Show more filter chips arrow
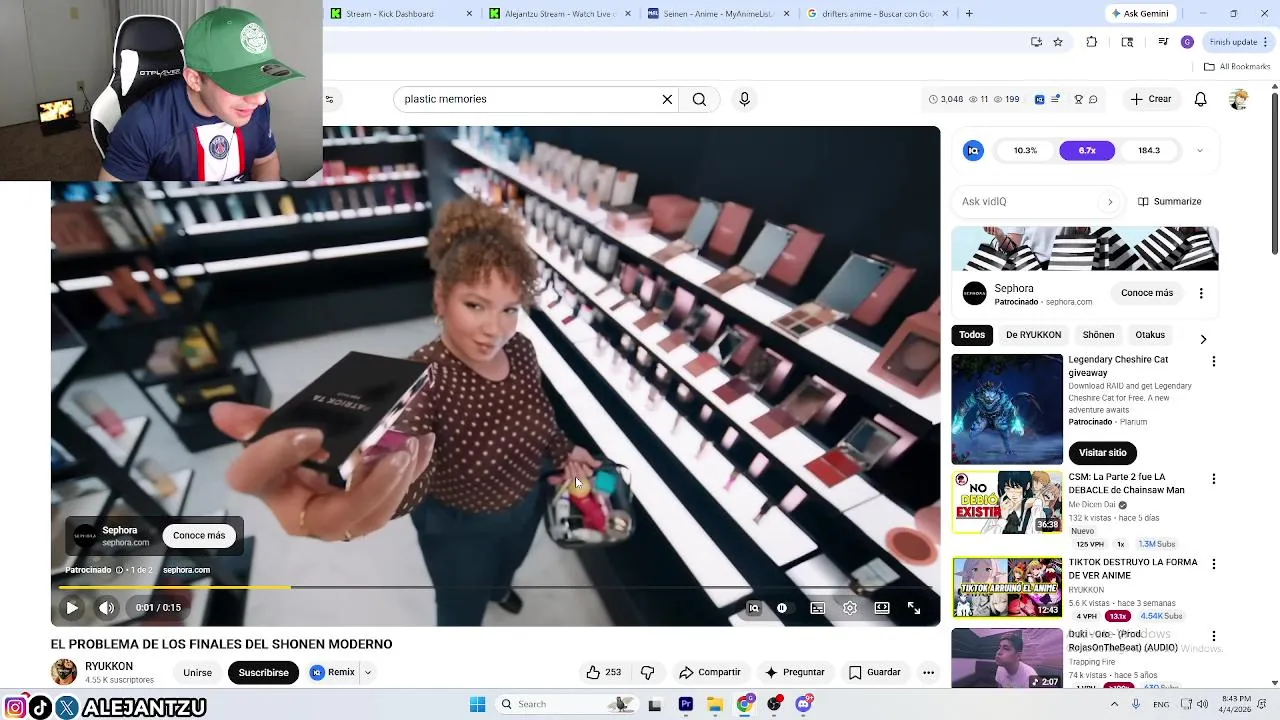1280x720 pixels. pos(1203,339)
